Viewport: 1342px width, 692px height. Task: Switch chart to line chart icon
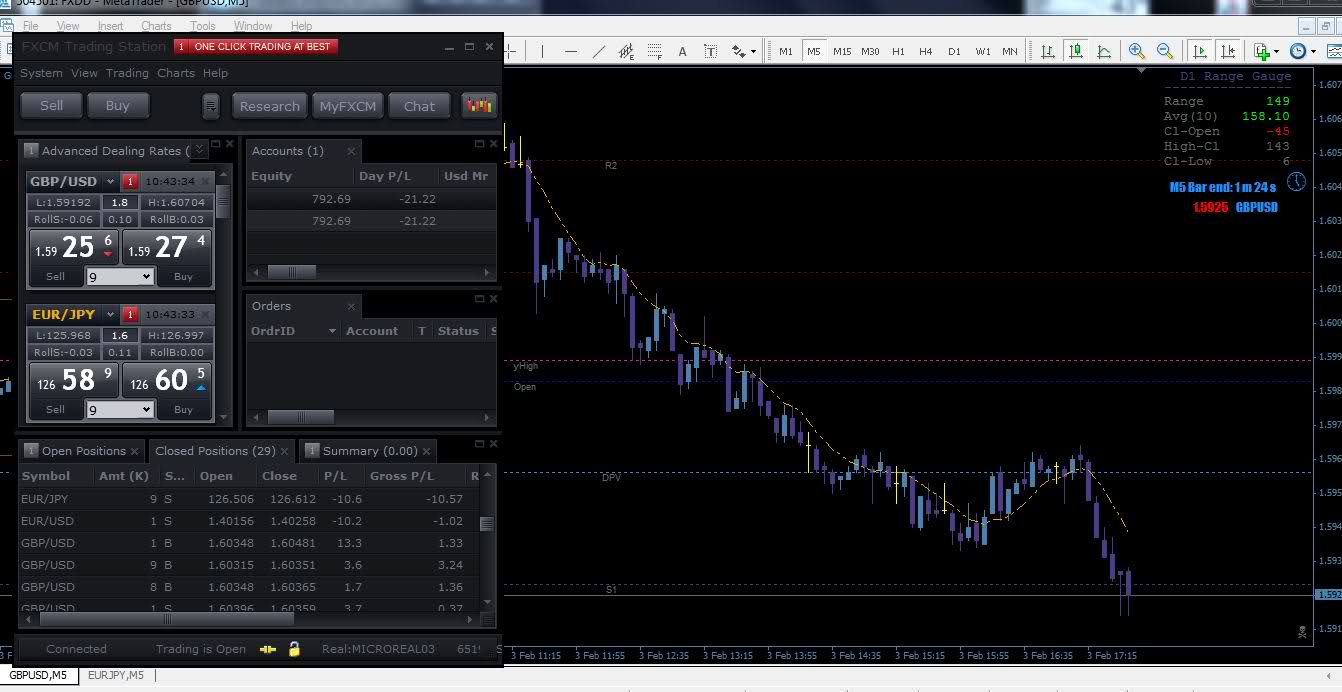pos(1104,51)
